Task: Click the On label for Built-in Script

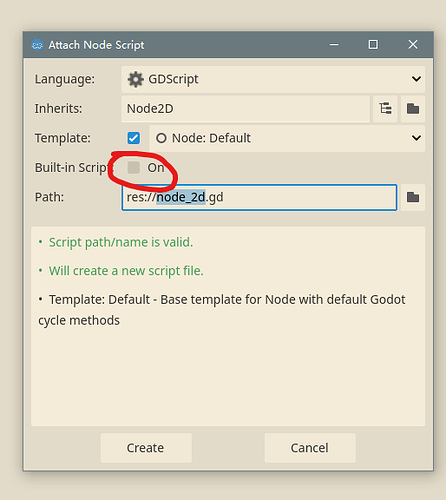Action: point(156,168)
